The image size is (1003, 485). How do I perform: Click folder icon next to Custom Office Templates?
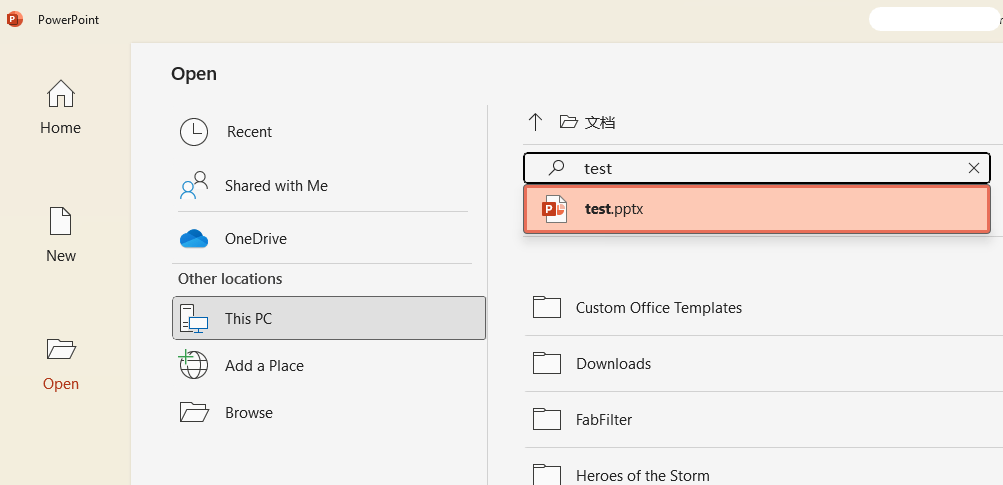(547, 307)
